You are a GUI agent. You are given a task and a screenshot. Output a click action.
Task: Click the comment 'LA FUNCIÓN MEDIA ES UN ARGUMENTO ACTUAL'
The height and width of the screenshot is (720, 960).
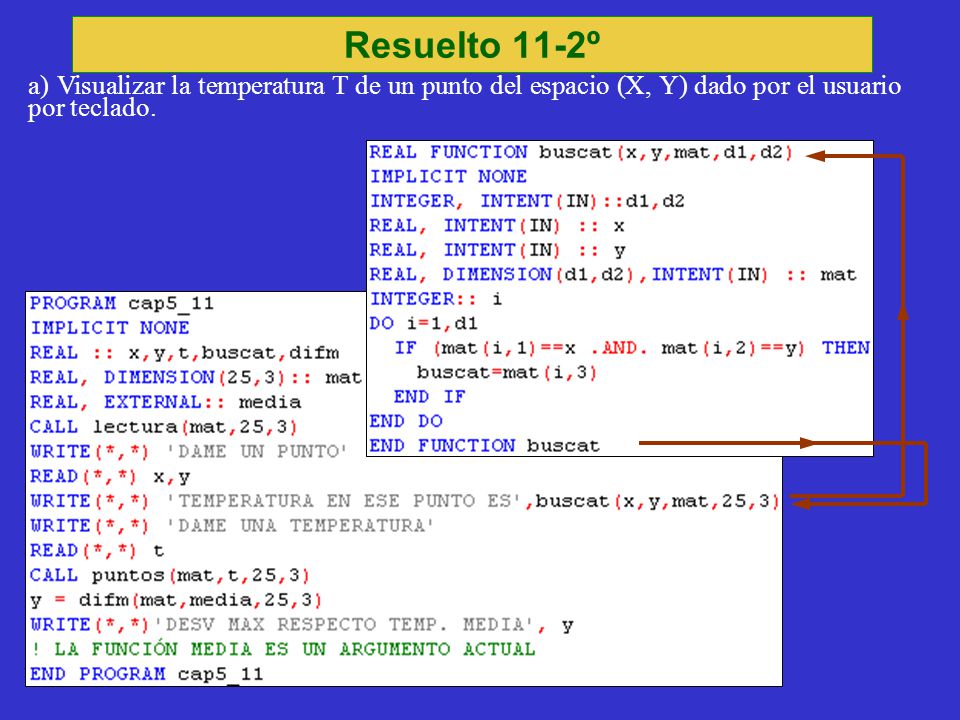[x=283, y=648]
